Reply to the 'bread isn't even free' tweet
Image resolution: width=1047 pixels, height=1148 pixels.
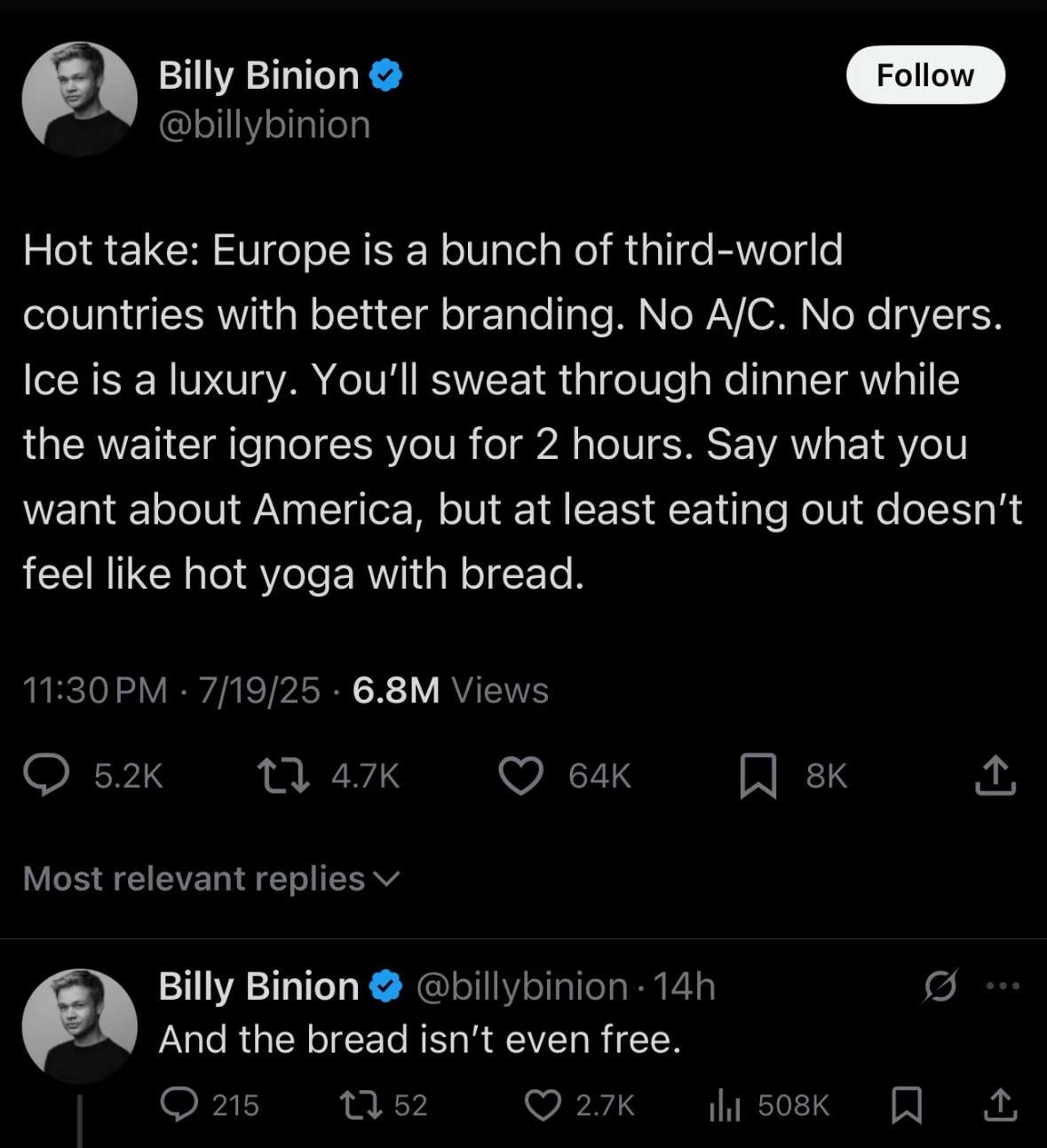(x=178, y=1104)
